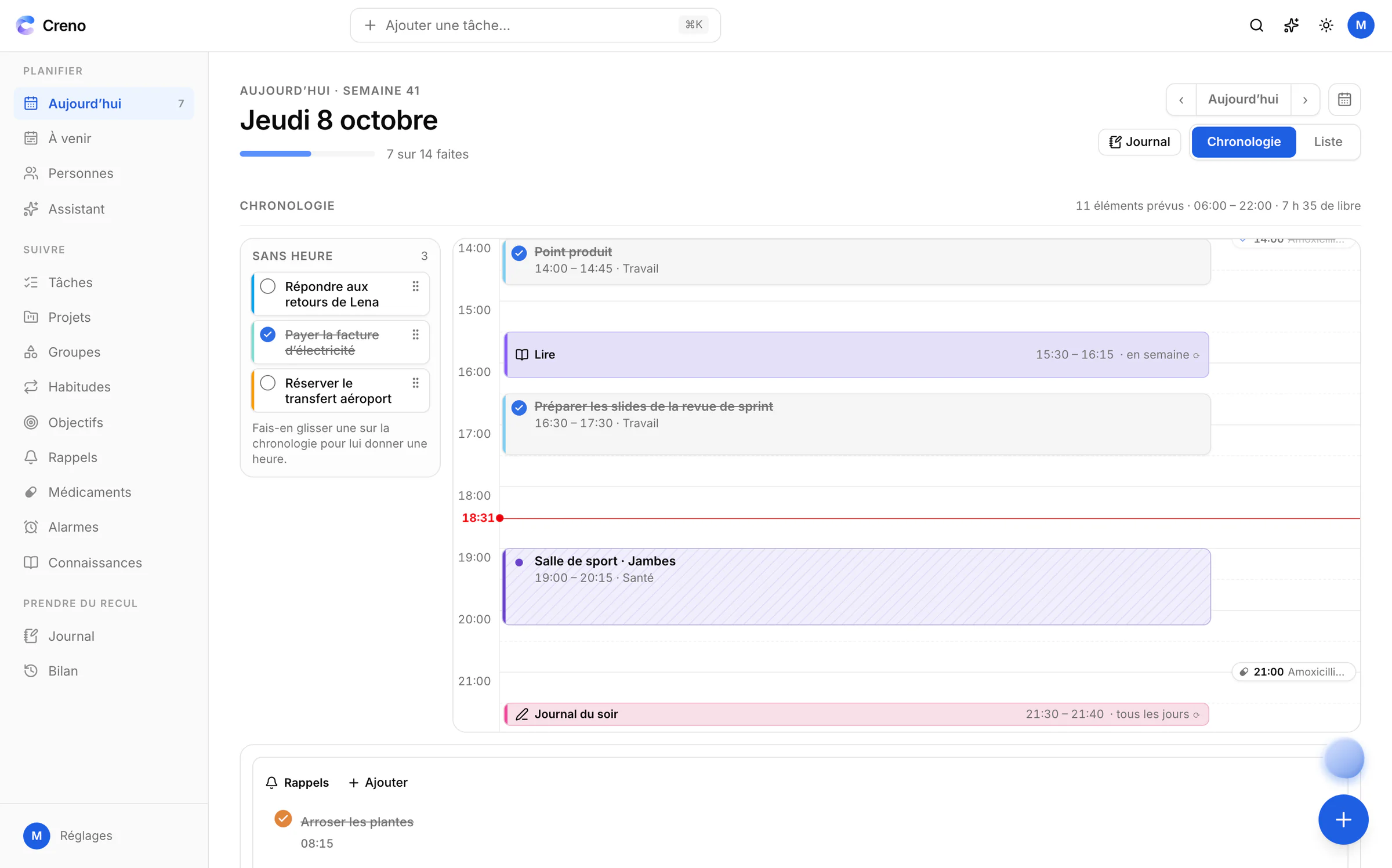This screenshot has height=868, width=1392.
Task: Click the drag handle of Payer la facture d'électricité
Action: 416,335
